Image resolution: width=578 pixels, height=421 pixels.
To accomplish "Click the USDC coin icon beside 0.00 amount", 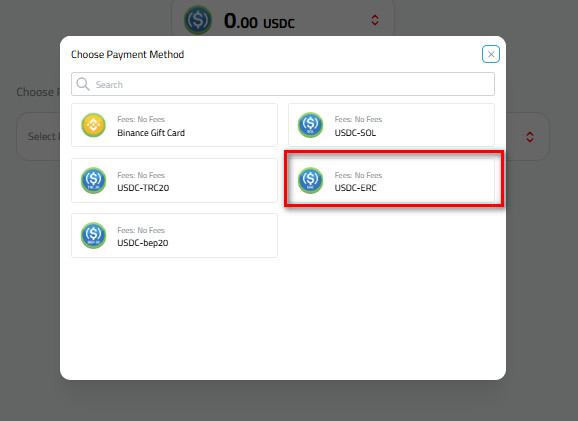I will click(x=198, y=20).
